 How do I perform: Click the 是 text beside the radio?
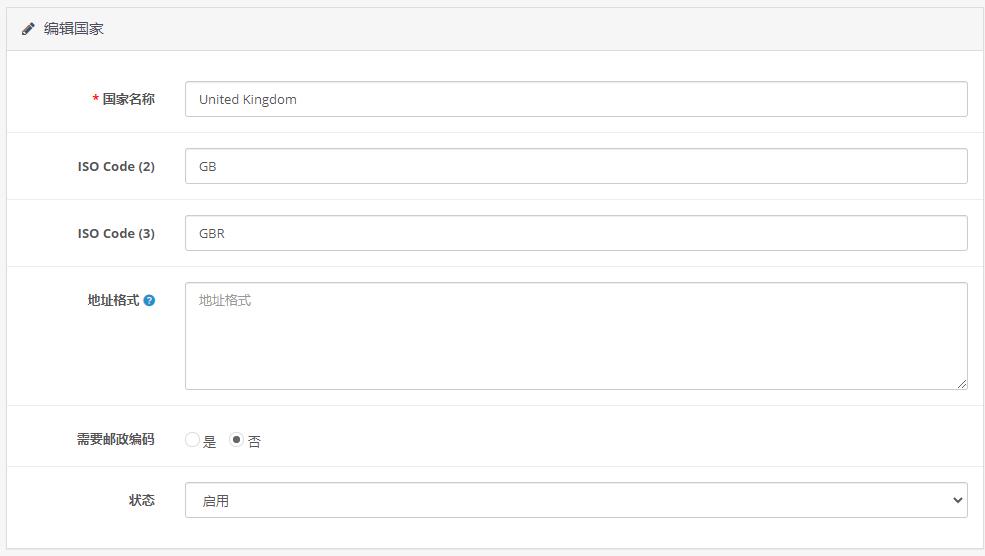pos(210,441)
